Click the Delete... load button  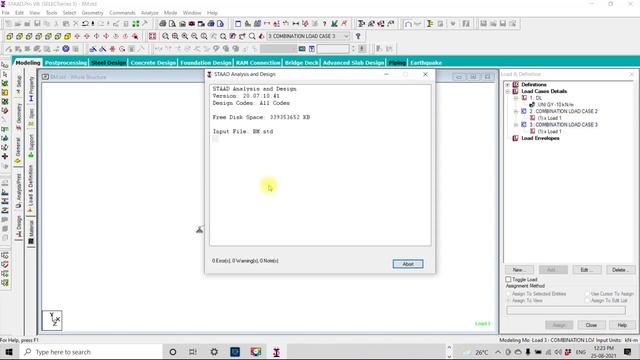pos(620,270)
